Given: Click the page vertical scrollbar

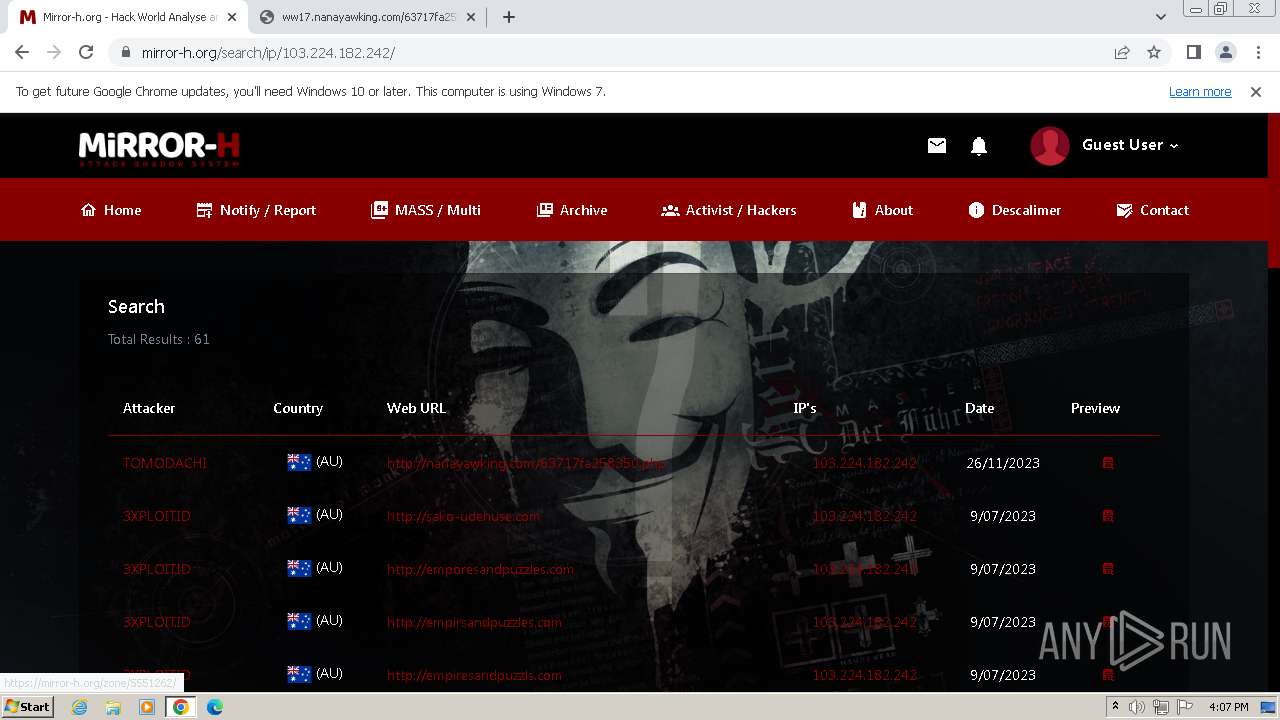Looking at the screenshot, I should tap(1273, 190).
